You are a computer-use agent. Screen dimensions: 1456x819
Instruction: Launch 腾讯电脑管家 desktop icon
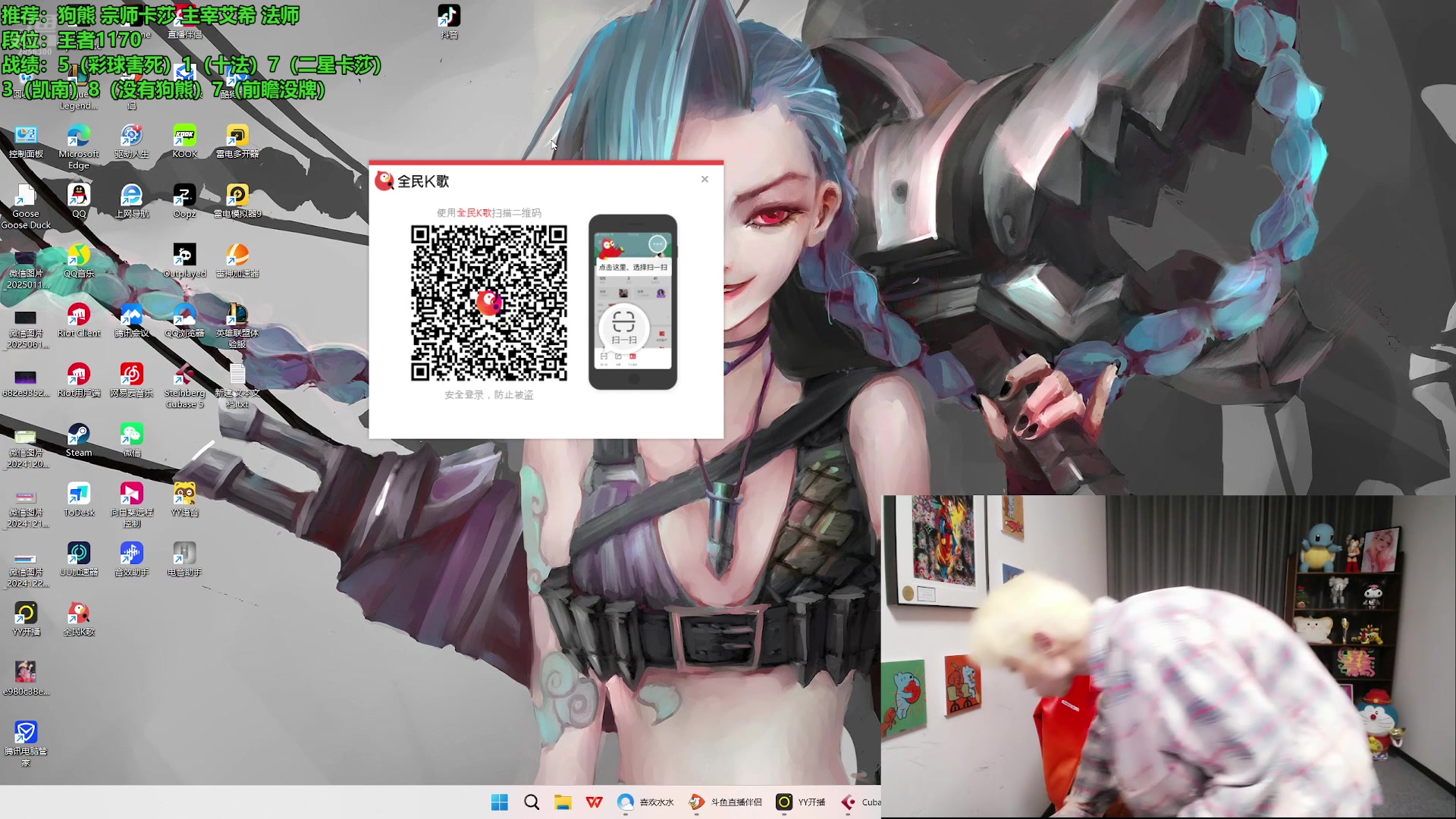[x=26, y=745]
